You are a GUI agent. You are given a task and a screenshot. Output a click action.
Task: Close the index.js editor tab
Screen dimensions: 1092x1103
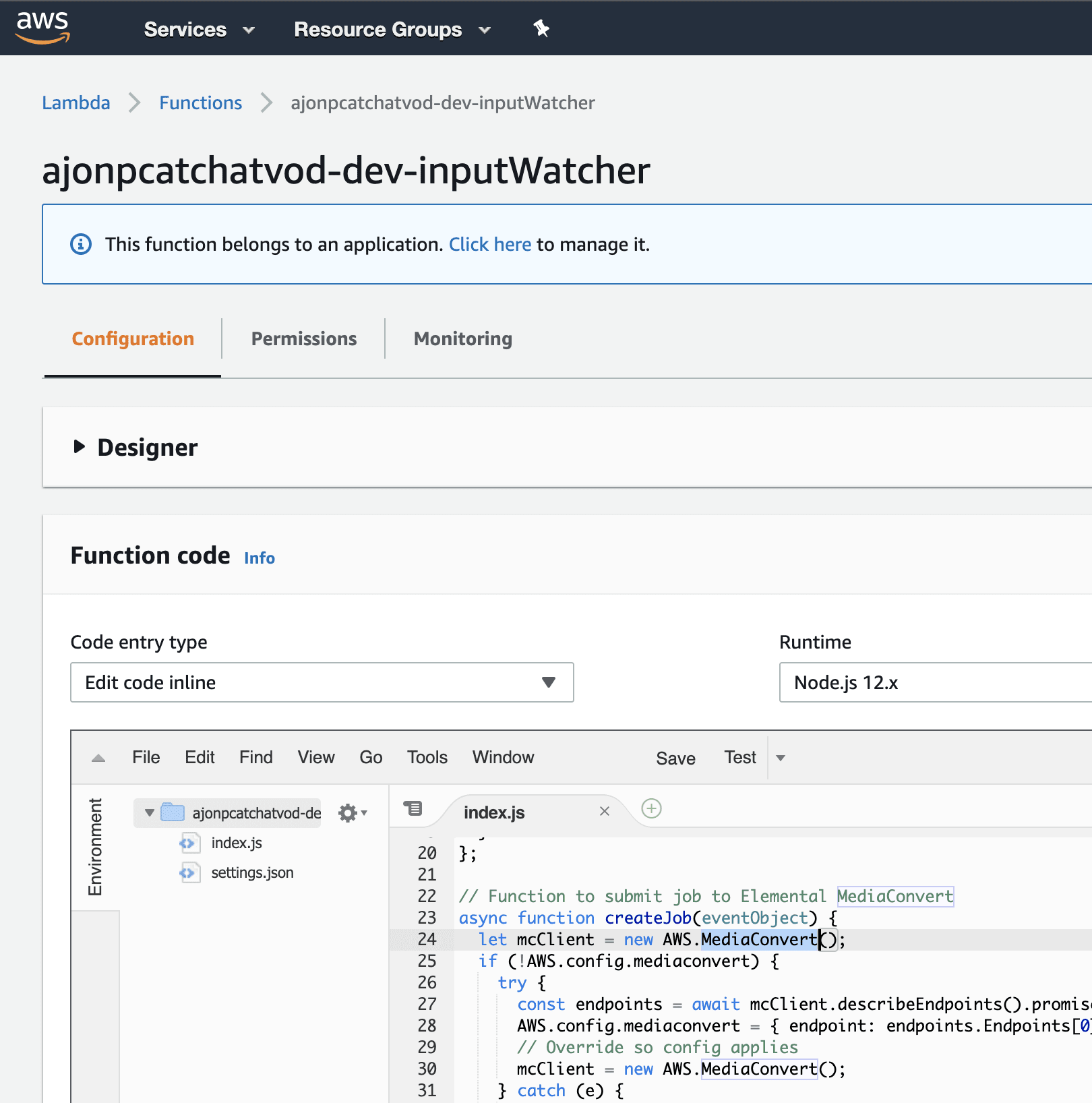point(605,811)
